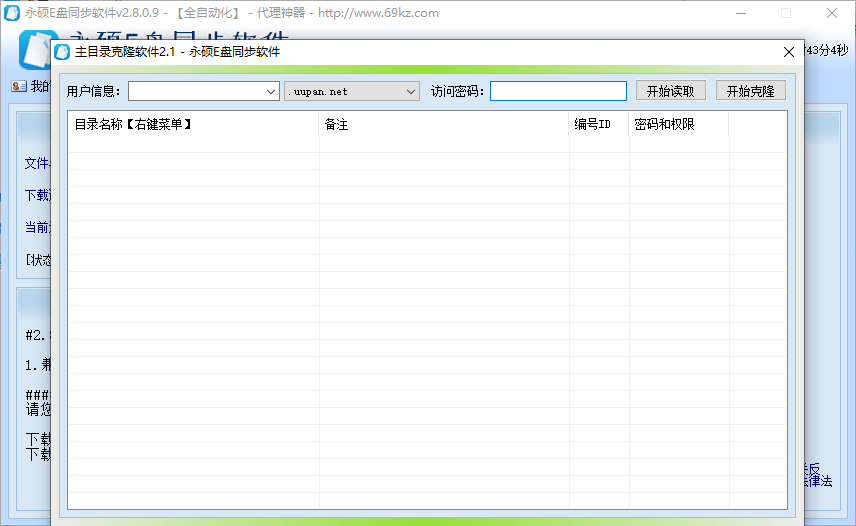Click the 访问密码 label
856x526 pixels.
[457, 91]
